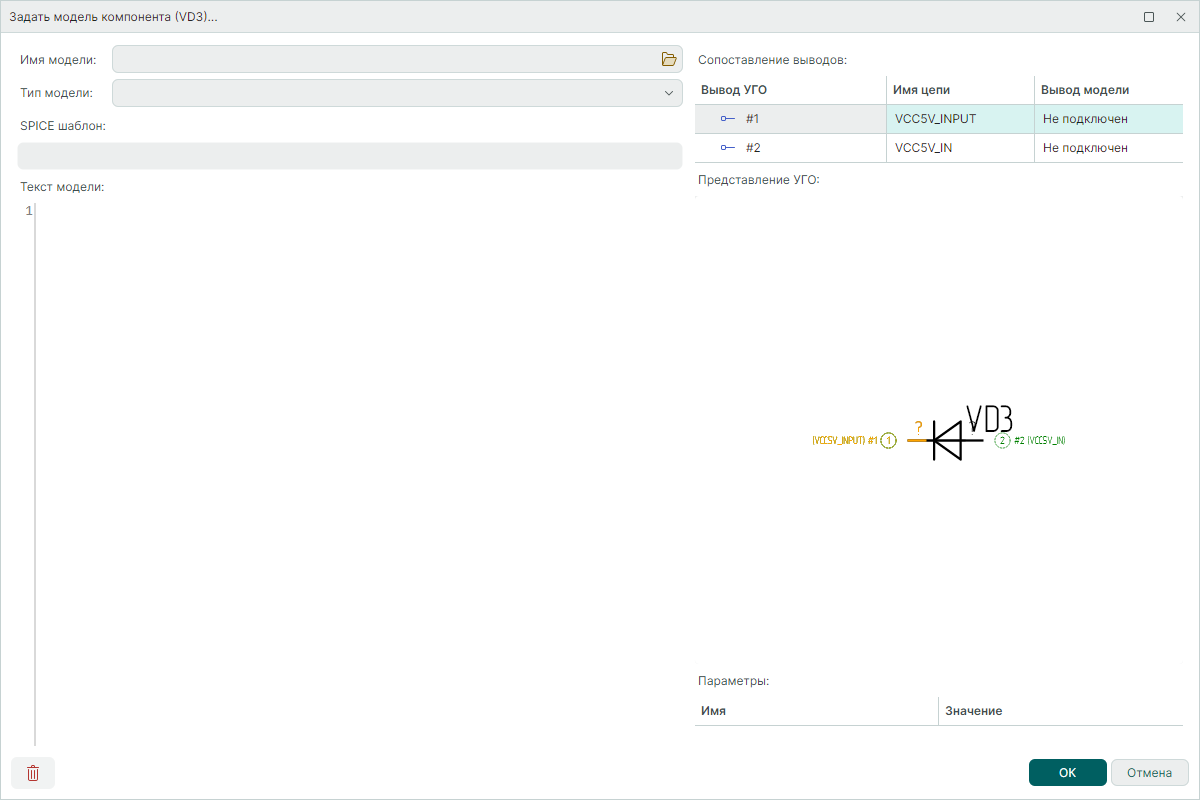Click pin 2 circle on diode symbol
The height and width of the screenshot is (800, 1200).
pos(1002,440)
